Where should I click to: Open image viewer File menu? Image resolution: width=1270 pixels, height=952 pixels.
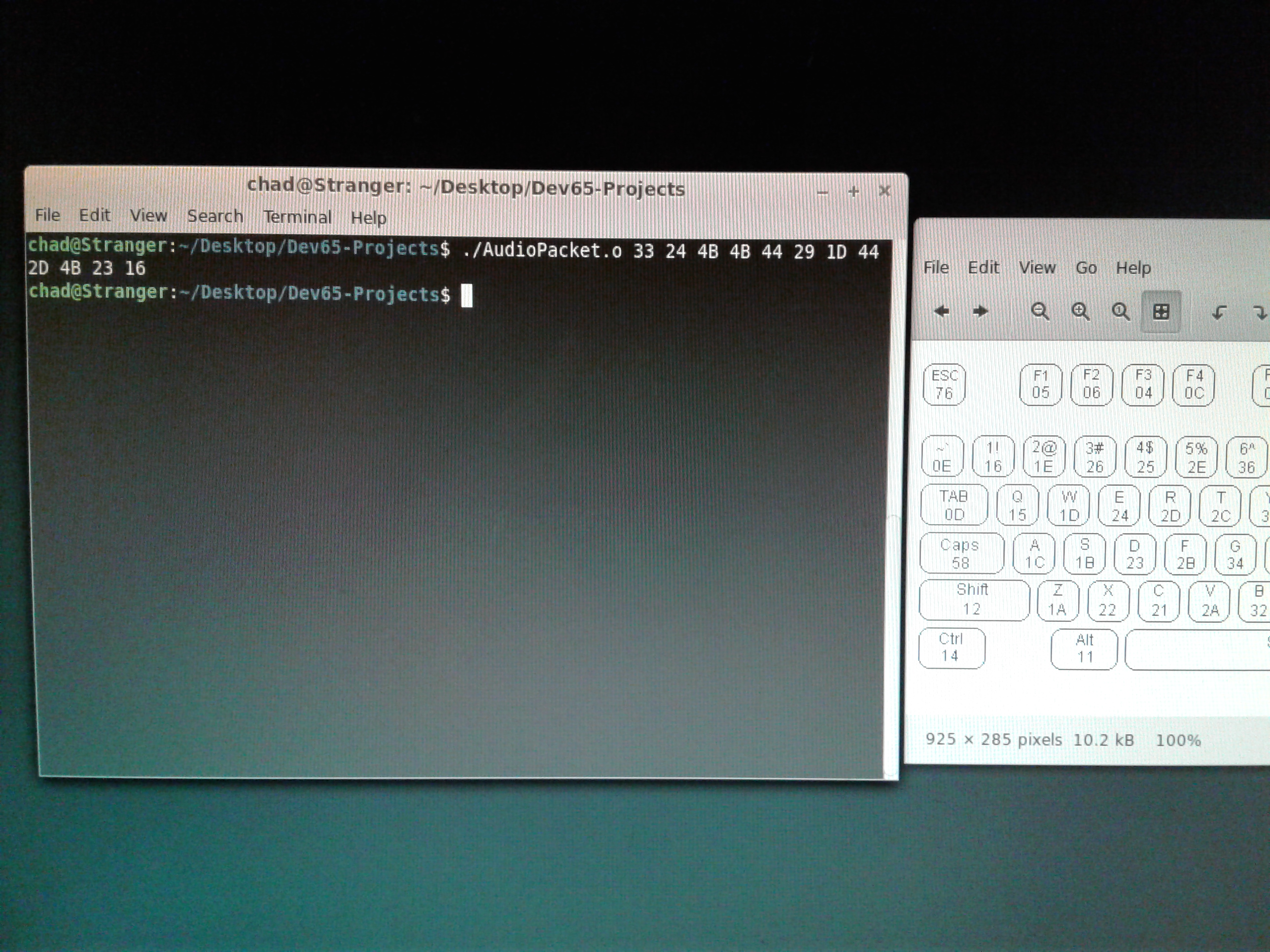936,267
